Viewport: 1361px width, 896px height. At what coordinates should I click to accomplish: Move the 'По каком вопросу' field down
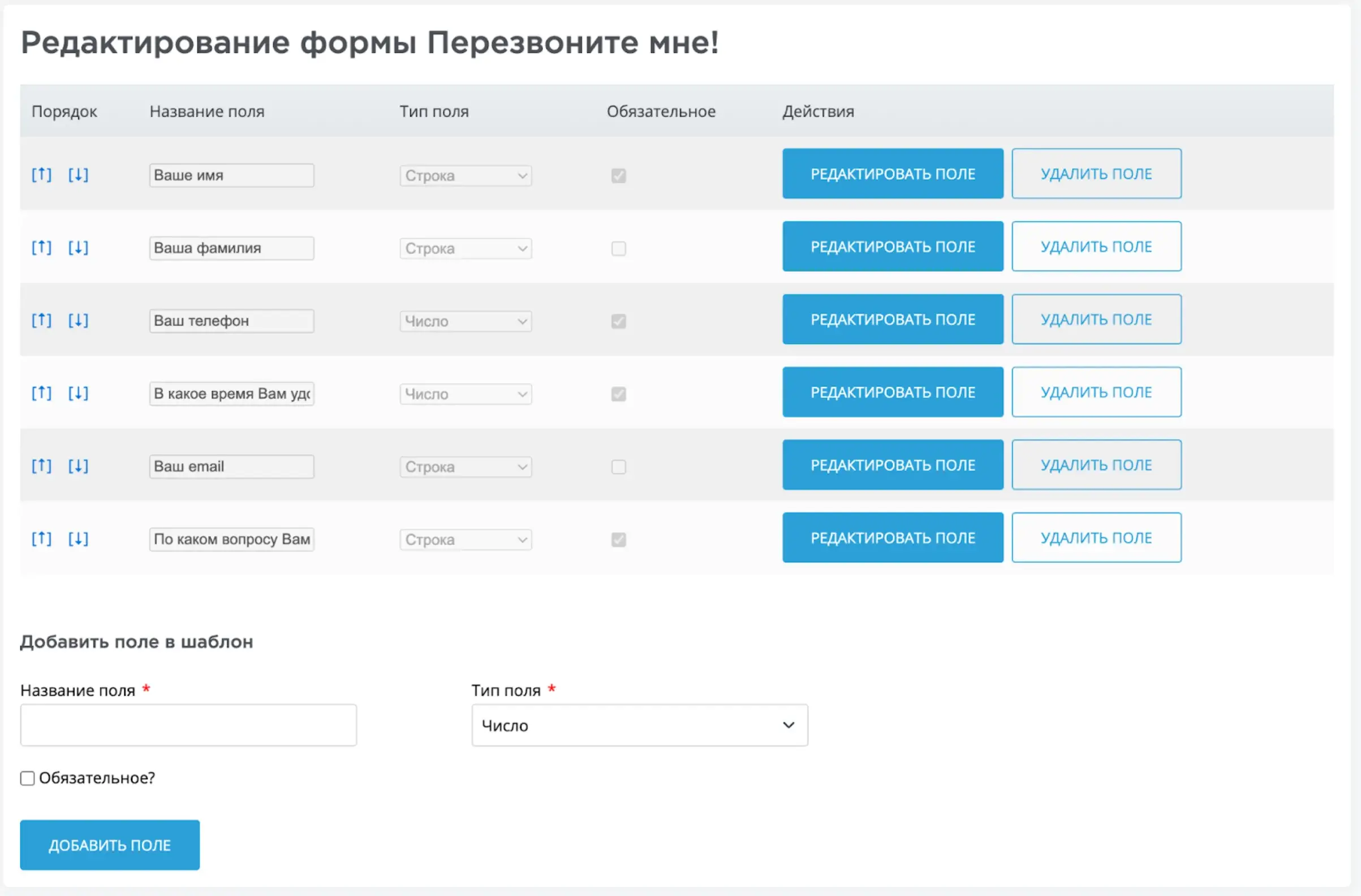(78, 539)
